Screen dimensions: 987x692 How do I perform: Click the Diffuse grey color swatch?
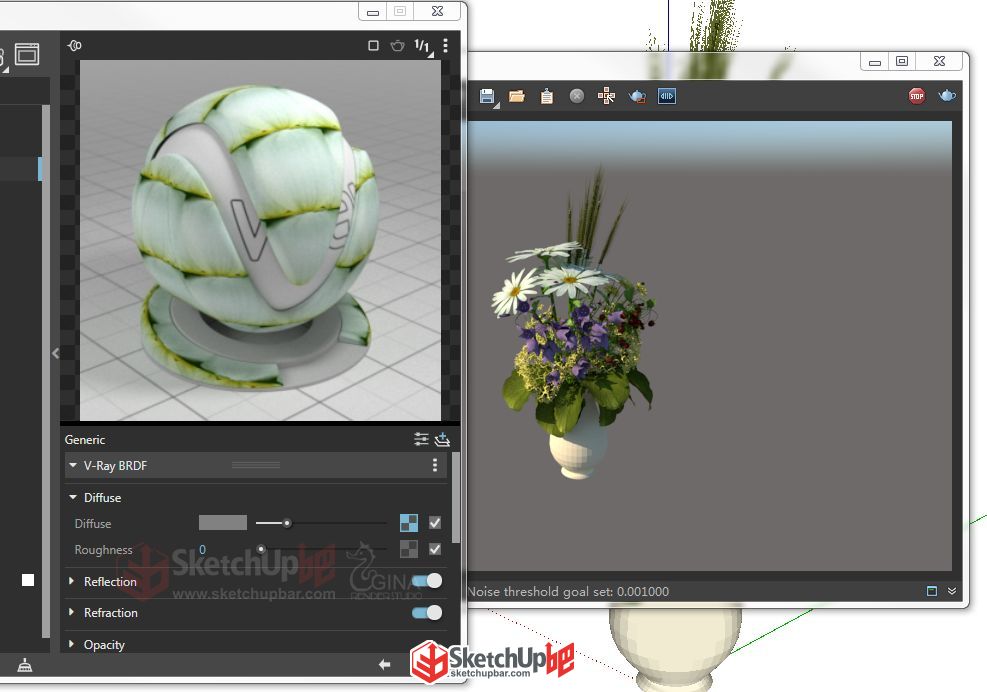point(223,523)
